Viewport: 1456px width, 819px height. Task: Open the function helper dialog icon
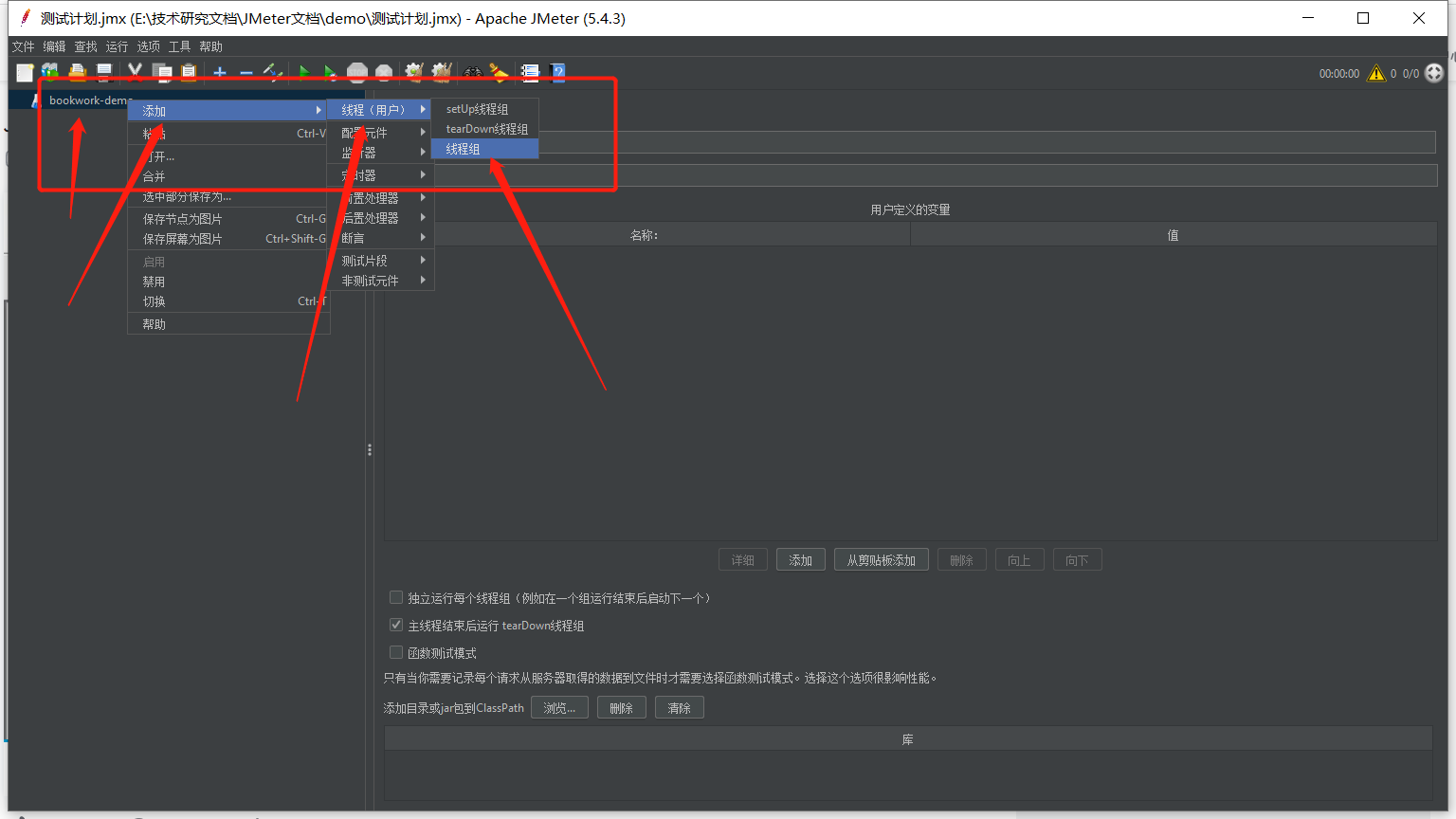(x=530, y=72)
